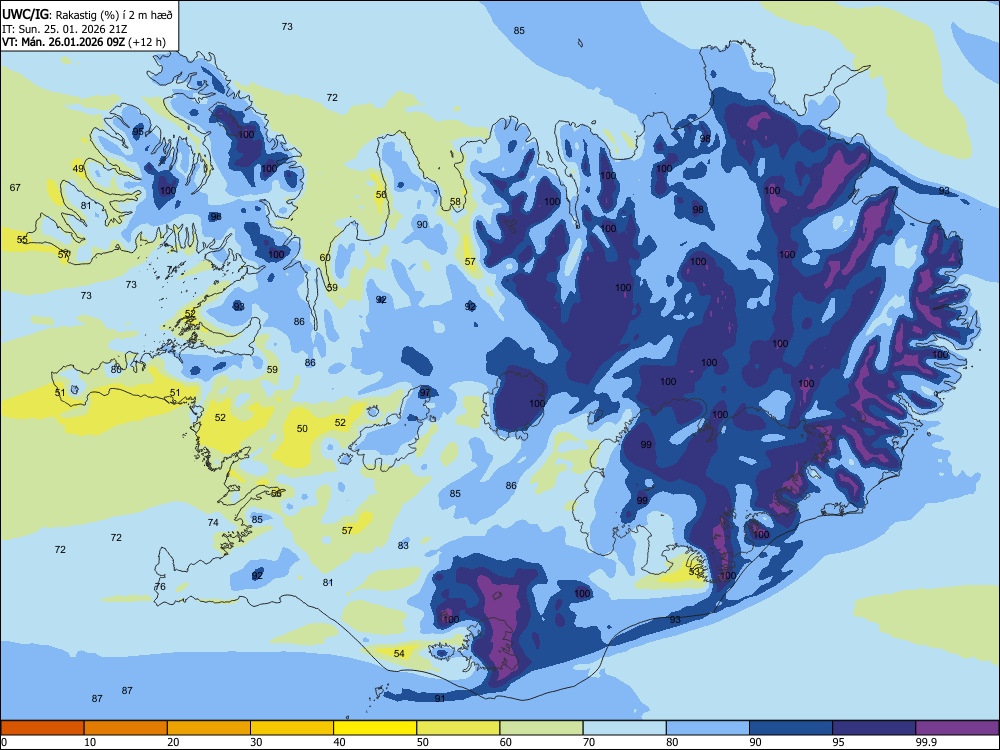The width and height of the screenshot is (1000, 750).
Task: Pick the purple 99.9+ legend swatch
Action: pos(957,728)
